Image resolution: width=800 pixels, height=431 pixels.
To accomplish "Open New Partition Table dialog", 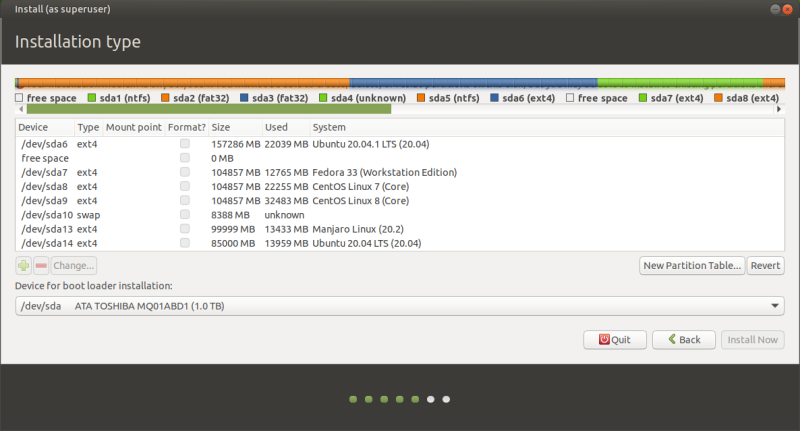I will (692, 265).
